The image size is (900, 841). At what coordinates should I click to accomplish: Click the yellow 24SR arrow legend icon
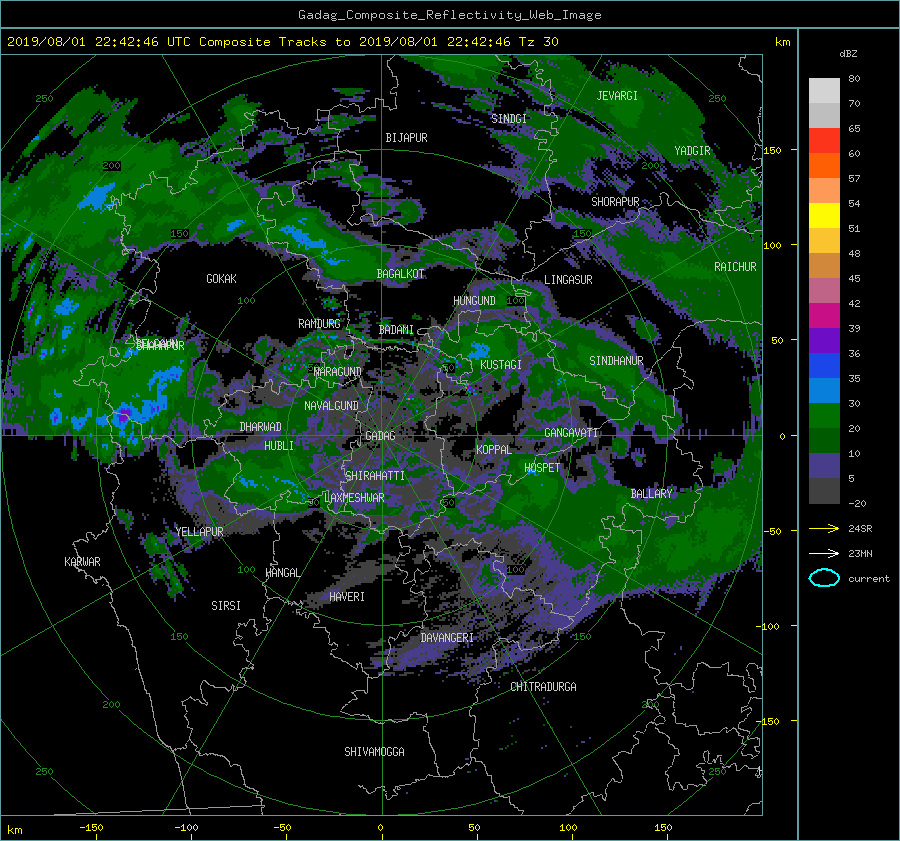click(x=824, y=528)
